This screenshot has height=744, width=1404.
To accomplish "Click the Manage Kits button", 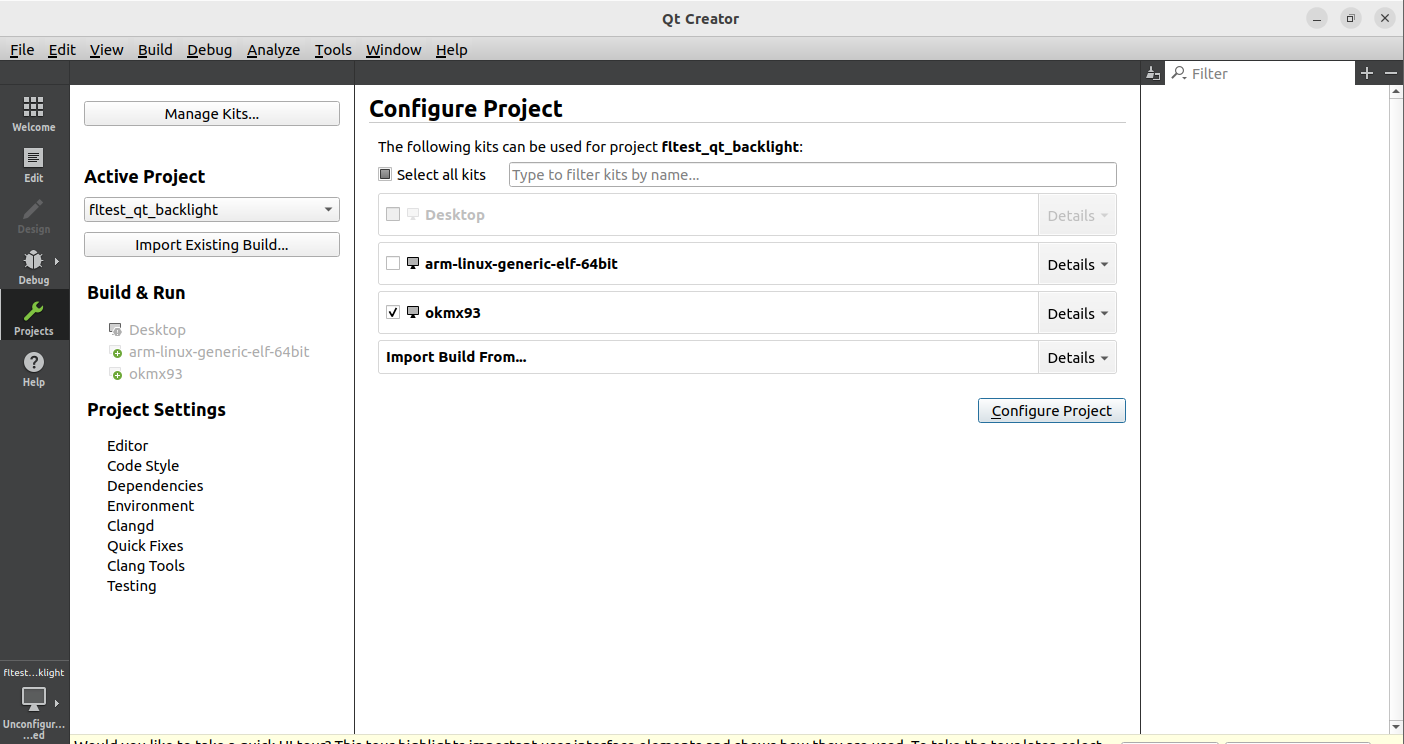I will point(211,114).
